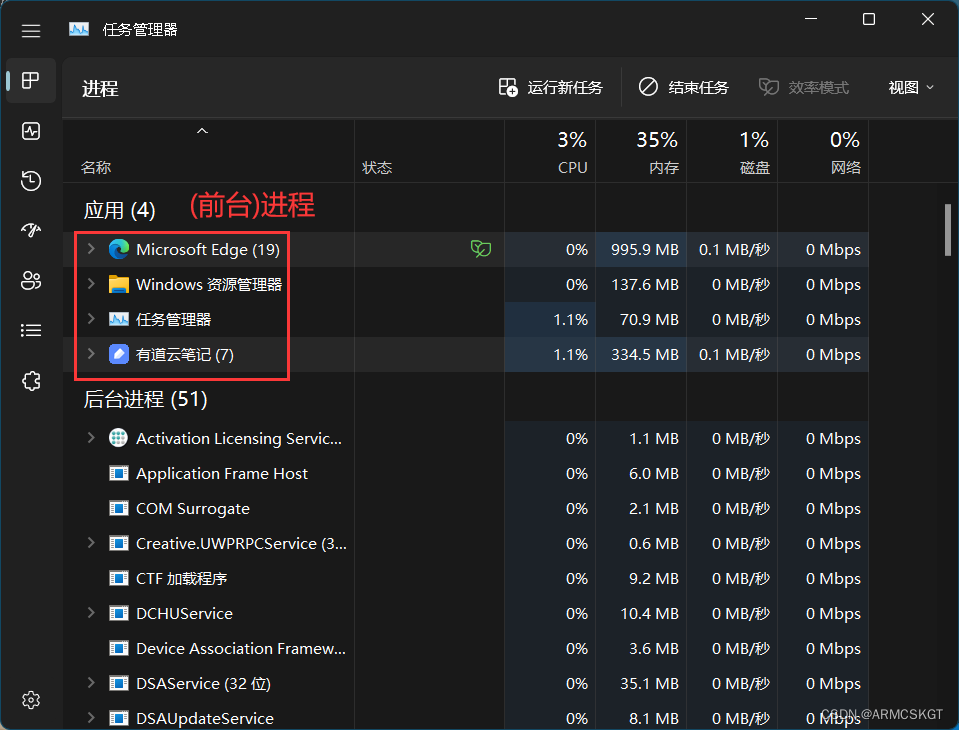
Task: Open the Details list icon in sidebar
Action: (x=31, y=331)
